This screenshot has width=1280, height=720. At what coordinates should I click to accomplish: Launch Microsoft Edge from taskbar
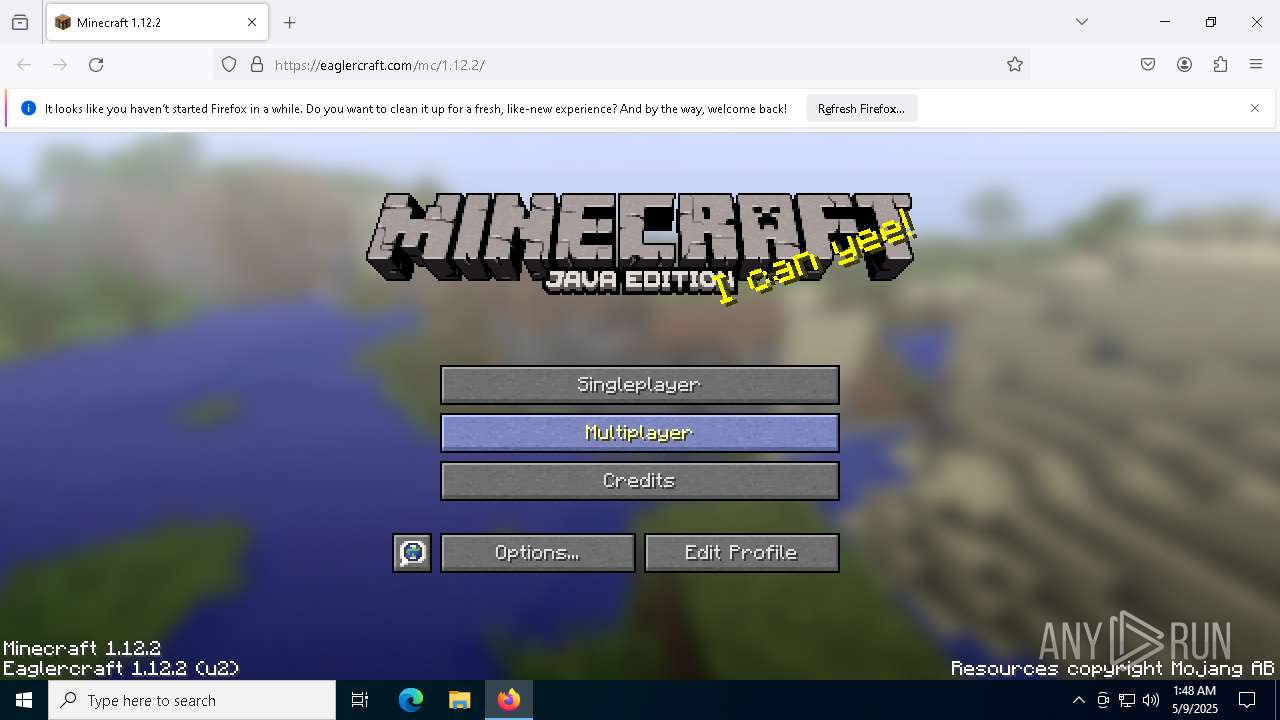tap(411, 700)
